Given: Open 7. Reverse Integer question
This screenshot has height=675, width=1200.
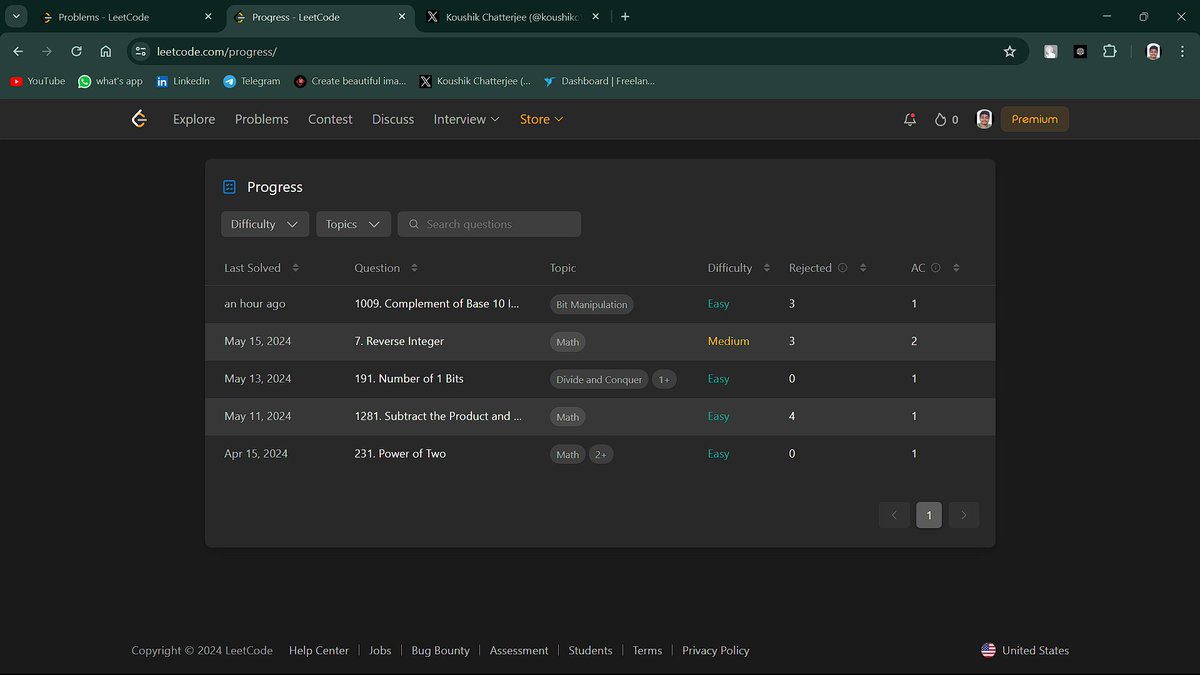Looking at the screenshot, I should (399, 341).
